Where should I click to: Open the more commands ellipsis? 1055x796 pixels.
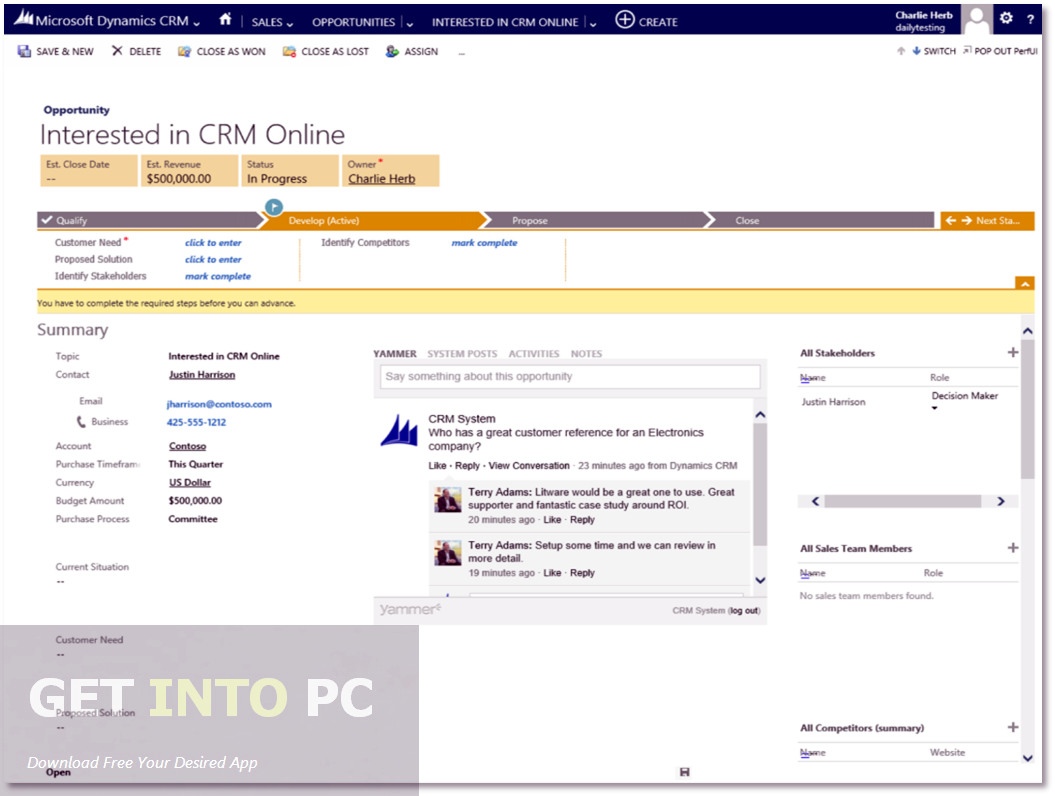point(462,52)
